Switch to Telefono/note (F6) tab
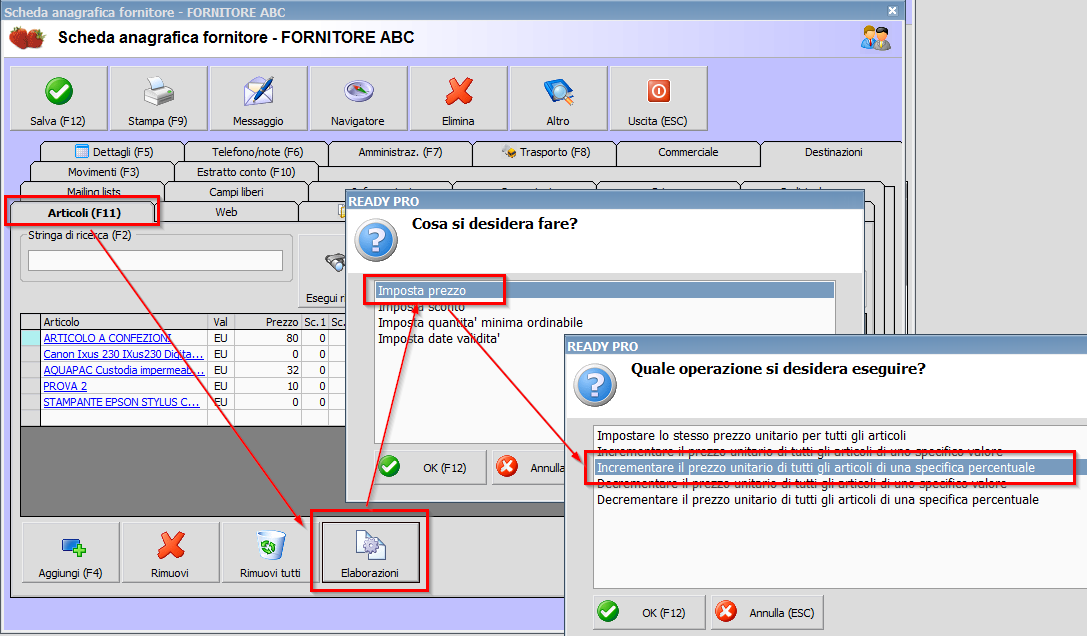 pos(257,152)
